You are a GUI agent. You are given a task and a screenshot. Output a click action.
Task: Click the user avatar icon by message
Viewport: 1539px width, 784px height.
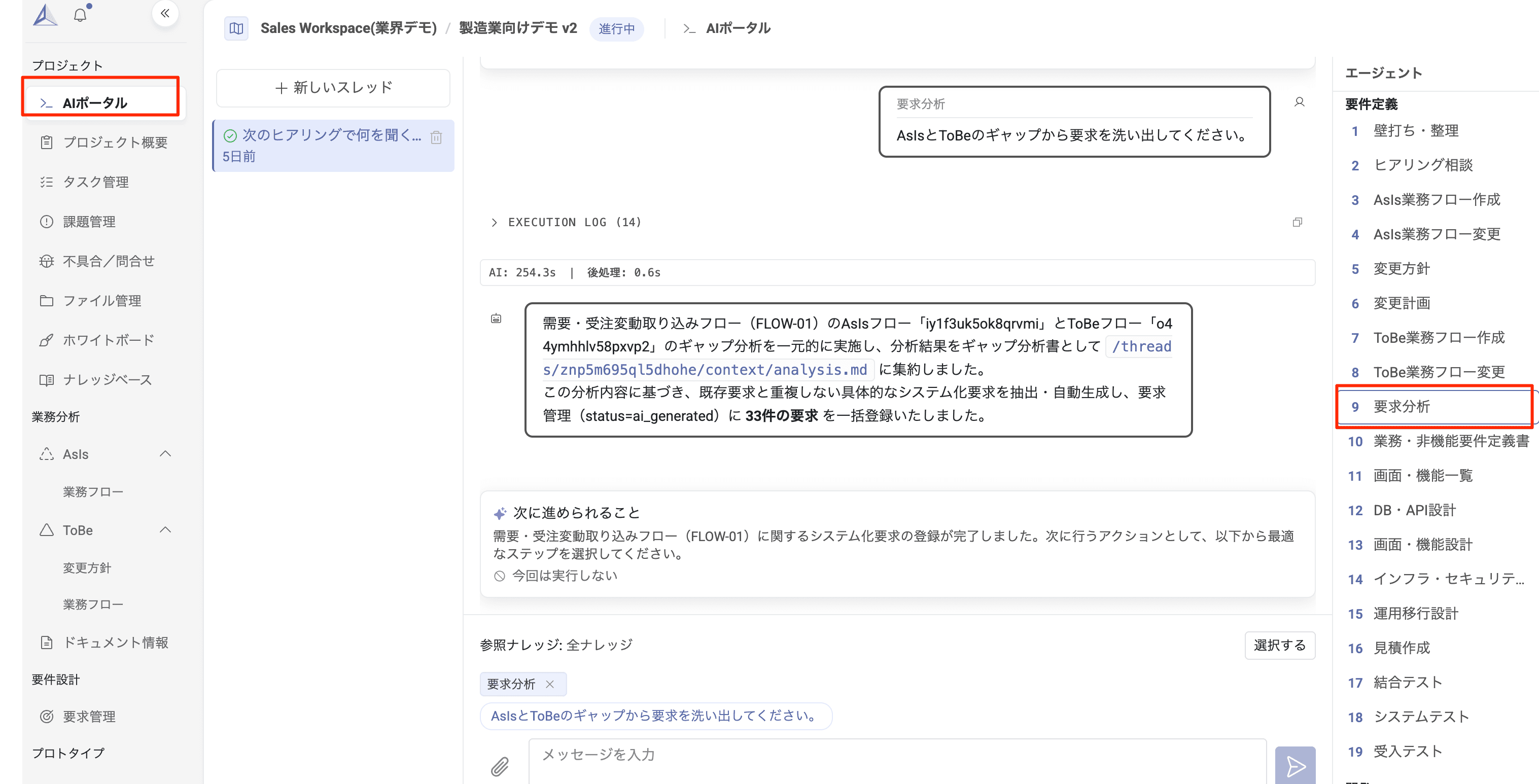(x=1300, y=102)
